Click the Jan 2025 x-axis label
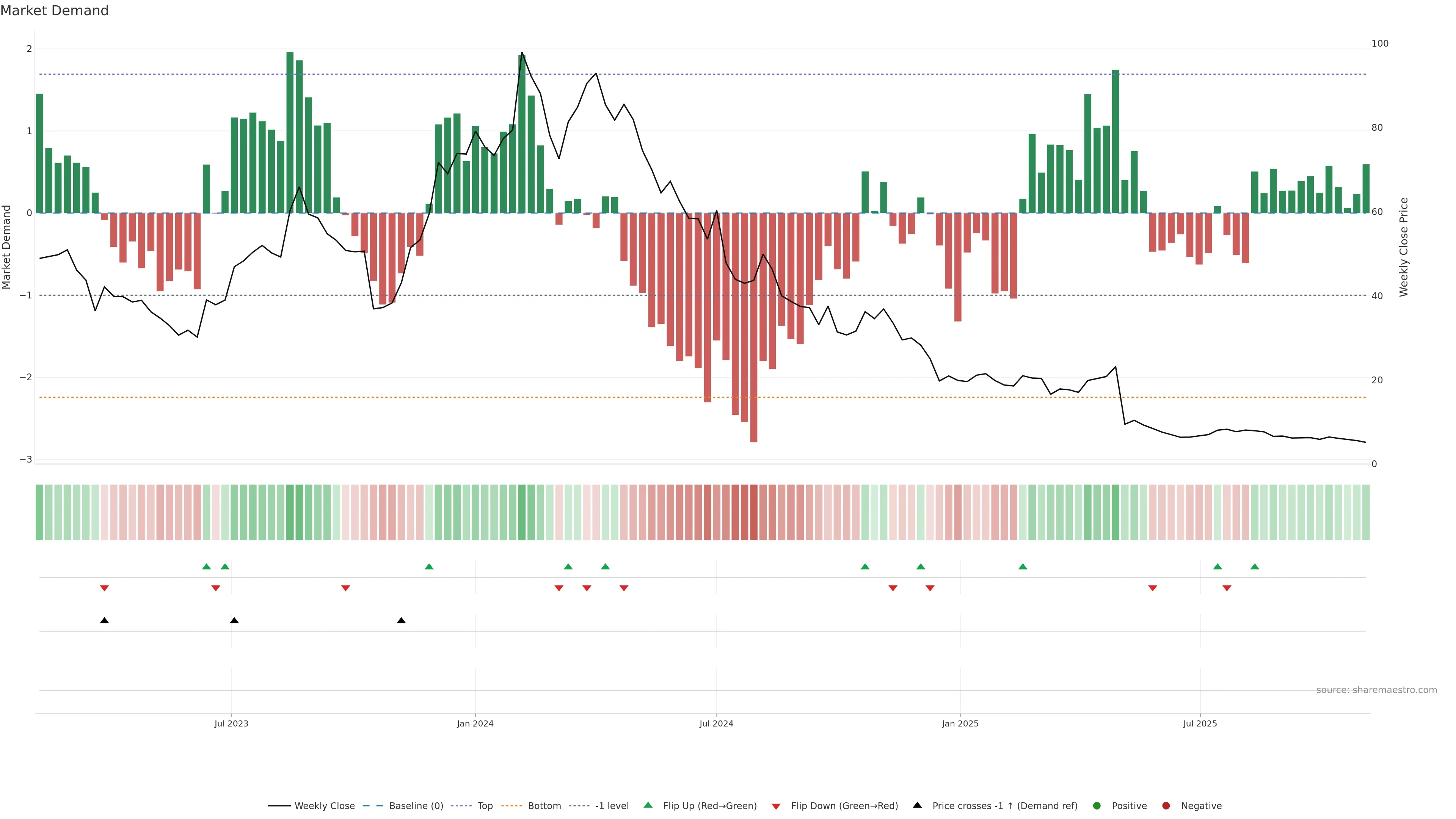The image size is (1456, 819). [x=960, y=723]
